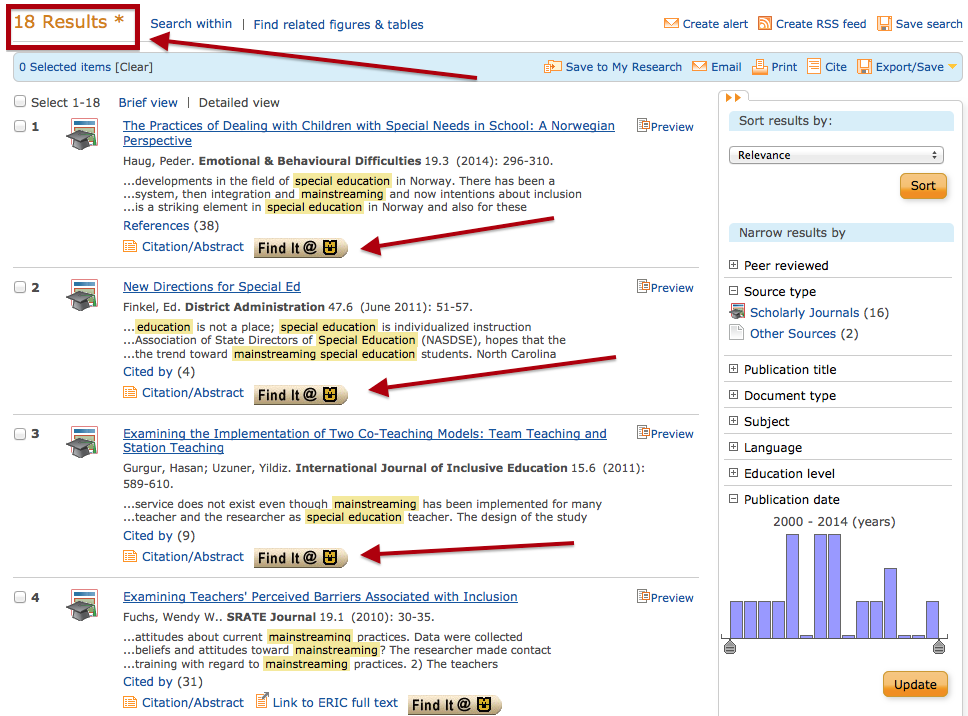Image resolution: width=968 pixels, height=716 pixels.
Task: Open the article New Directions for Special Ed
Action: 211,286
